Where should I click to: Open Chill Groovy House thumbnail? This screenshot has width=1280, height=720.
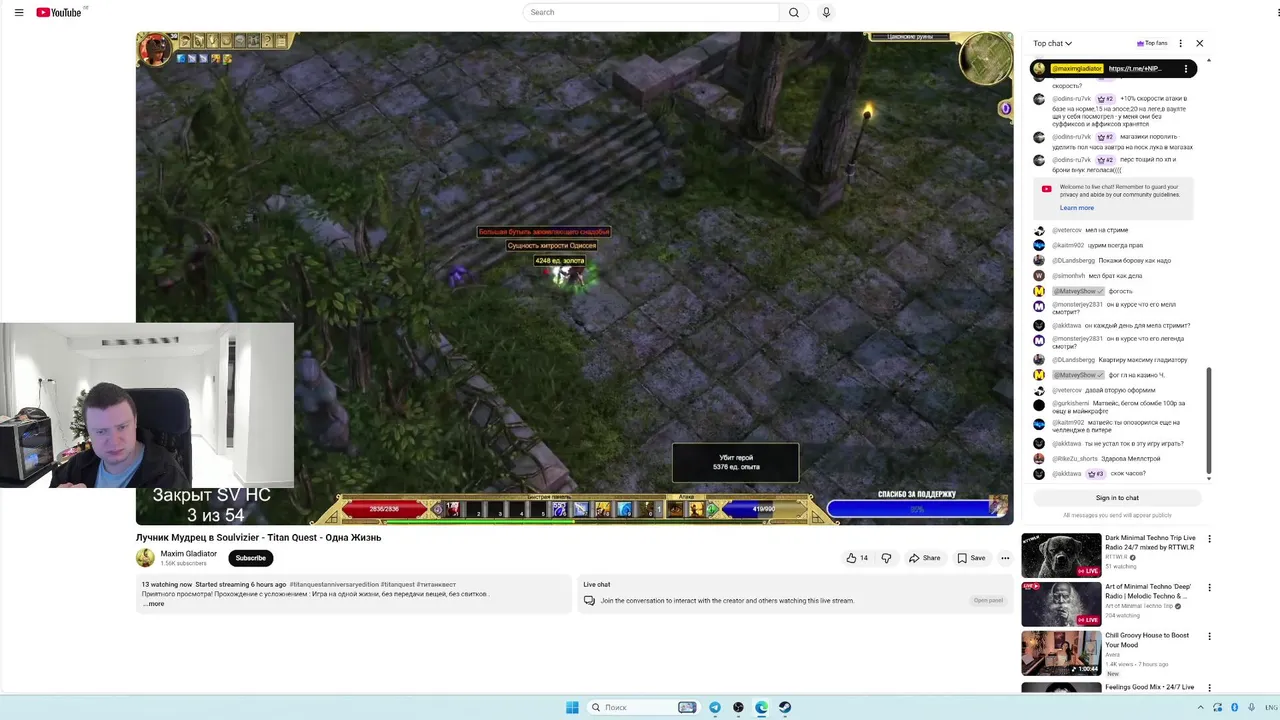(1061, 653)
